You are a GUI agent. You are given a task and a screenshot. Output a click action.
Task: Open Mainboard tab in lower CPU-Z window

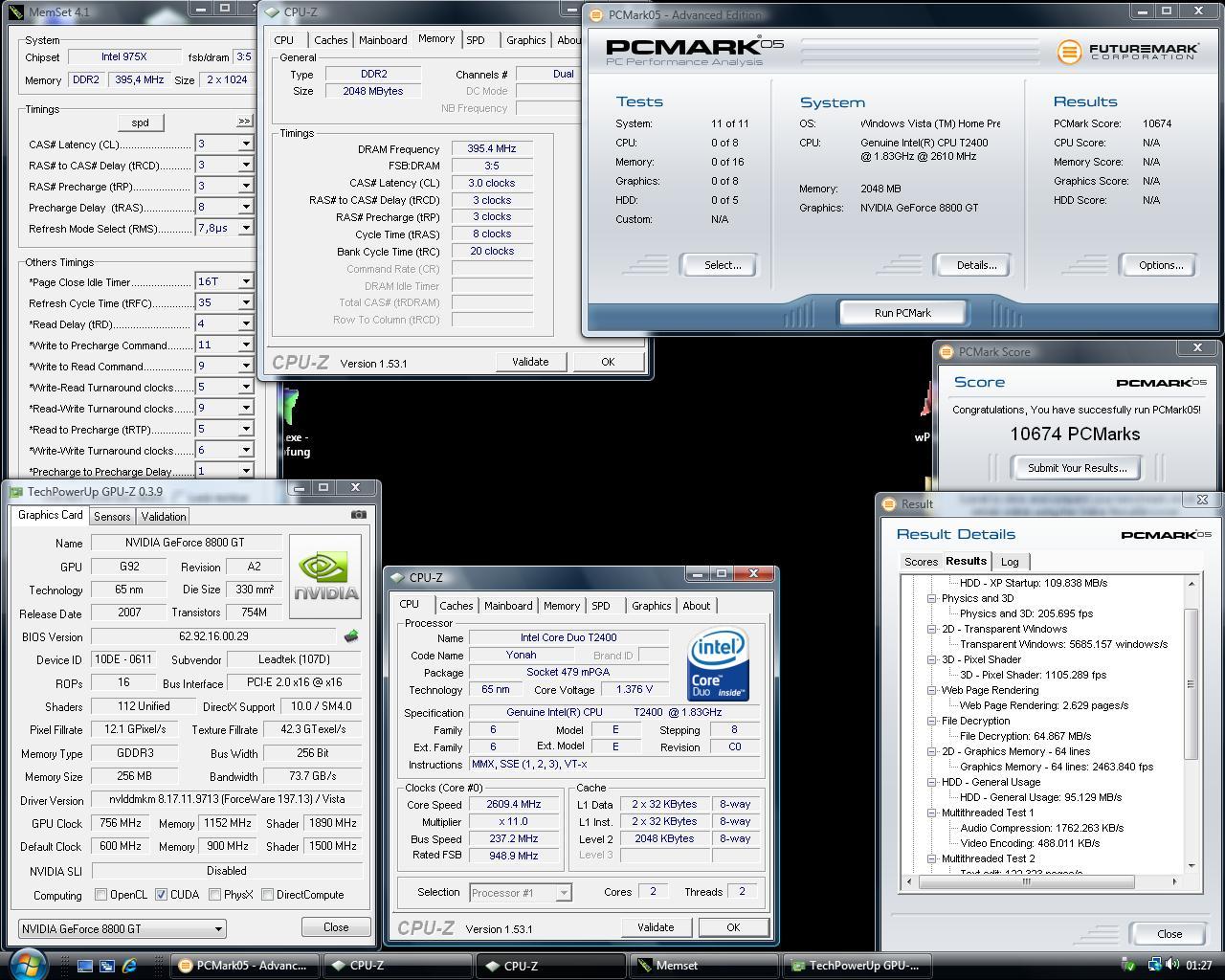coord(508,606)
